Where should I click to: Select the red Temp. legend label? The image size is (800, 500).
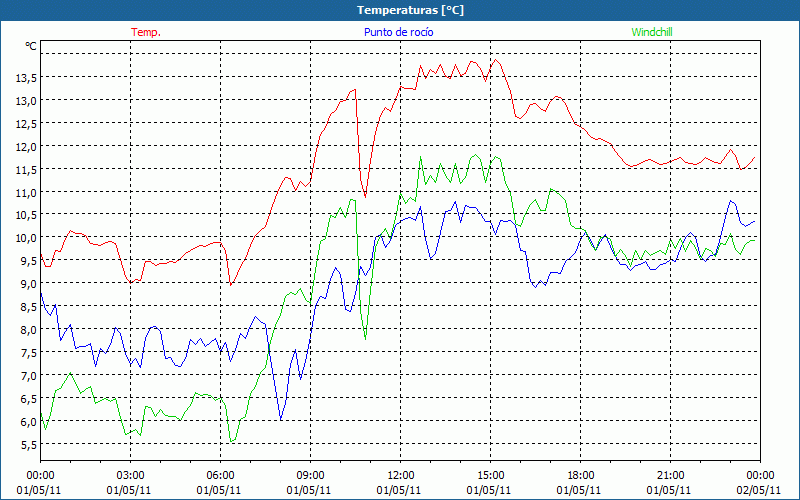[146, 32]
